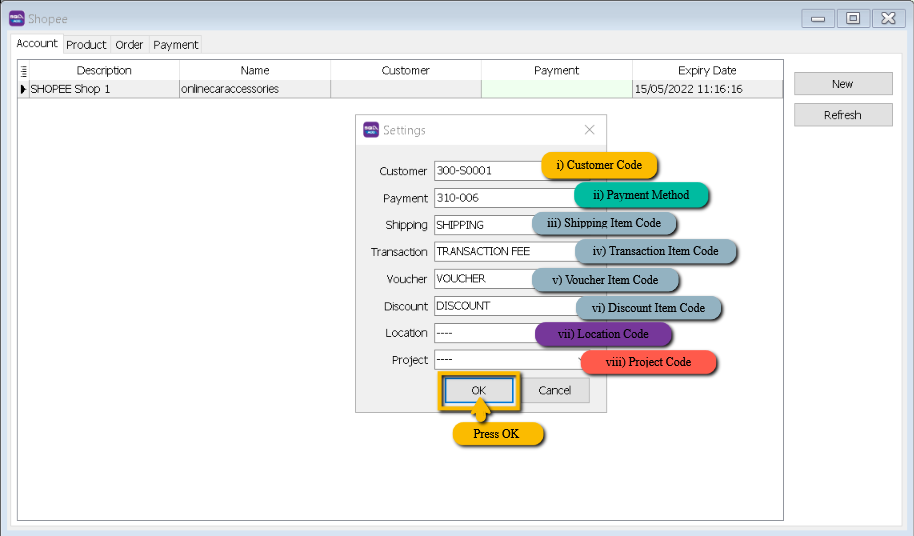
Task: Click the Shopee app icon in title bar
Action: [16, 18]
